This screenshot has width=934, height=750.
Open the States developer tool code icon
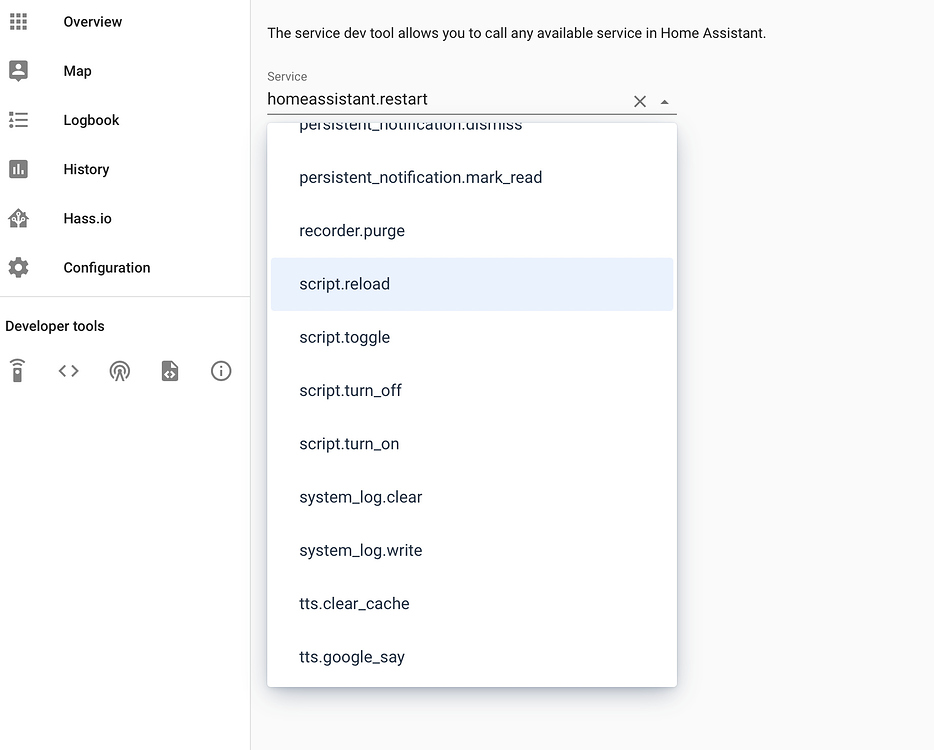[68, 371]
